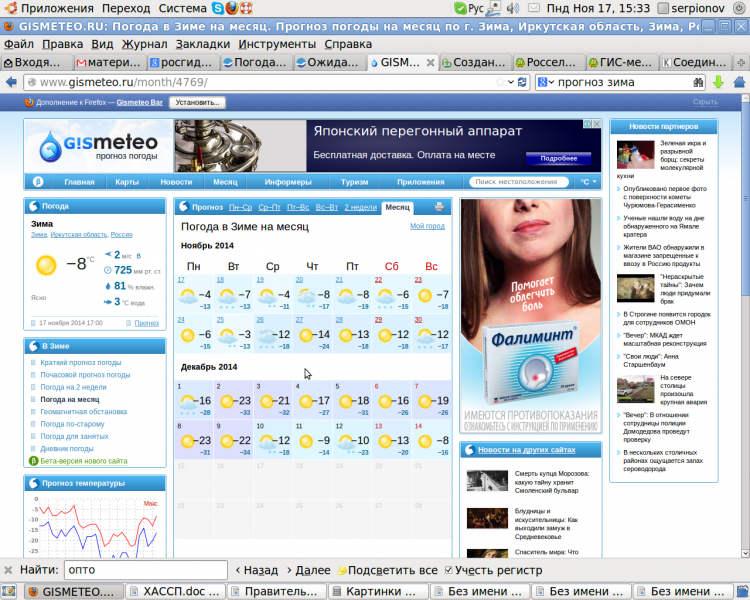Screen dimensions: 750x600
Task: Click the printer icon in forecast header
Action: point(438,207)
